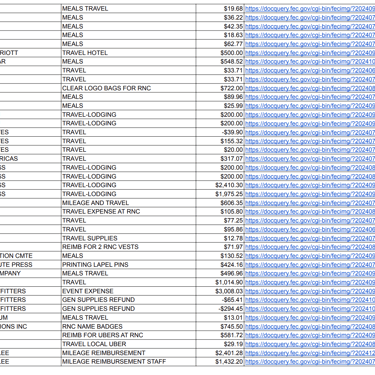This screenshot has width=375, height=375.
Task: Click the EVENT EXPENSE cell
Action: tap(129, 291)
